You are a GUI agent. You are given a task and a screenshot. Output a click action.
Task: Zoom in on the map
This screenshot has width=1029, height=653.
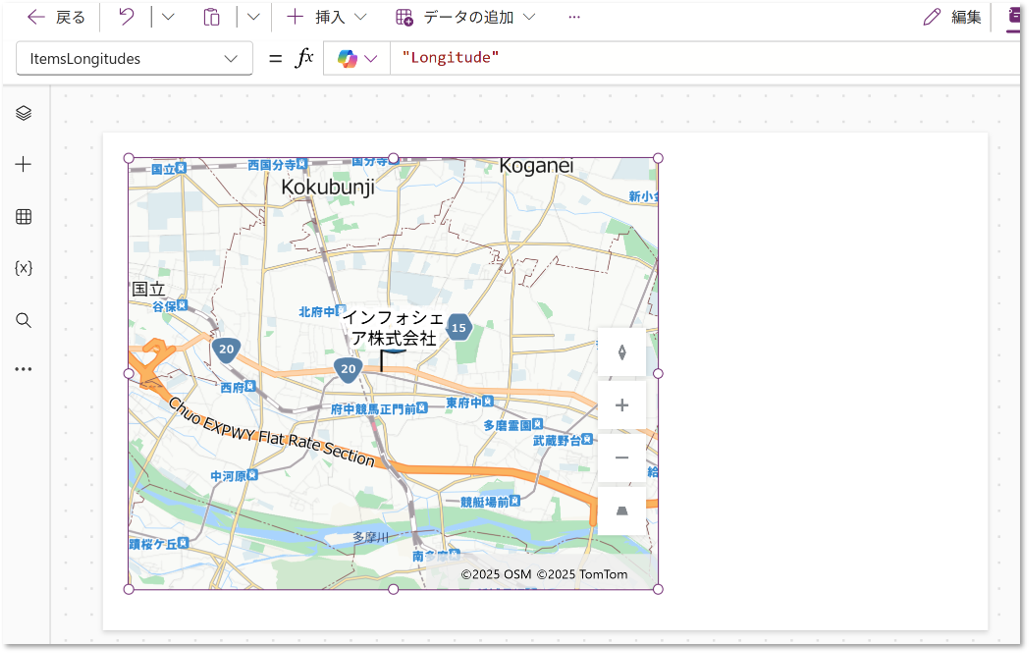point(622,405)
